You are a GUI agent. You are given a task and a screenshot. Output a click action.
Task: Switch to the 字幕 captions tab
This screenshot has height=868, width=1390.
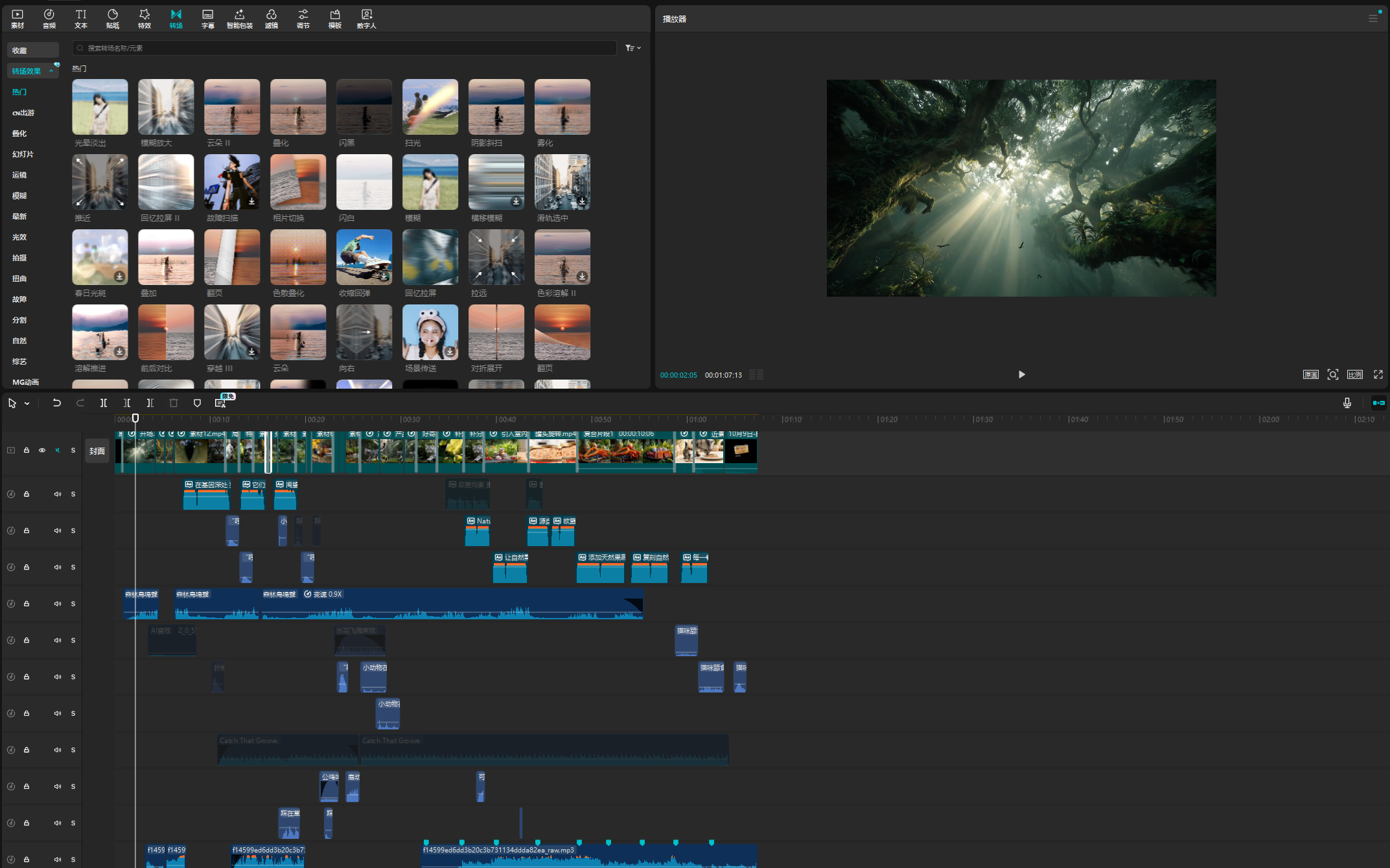click(x=207, y=18)
